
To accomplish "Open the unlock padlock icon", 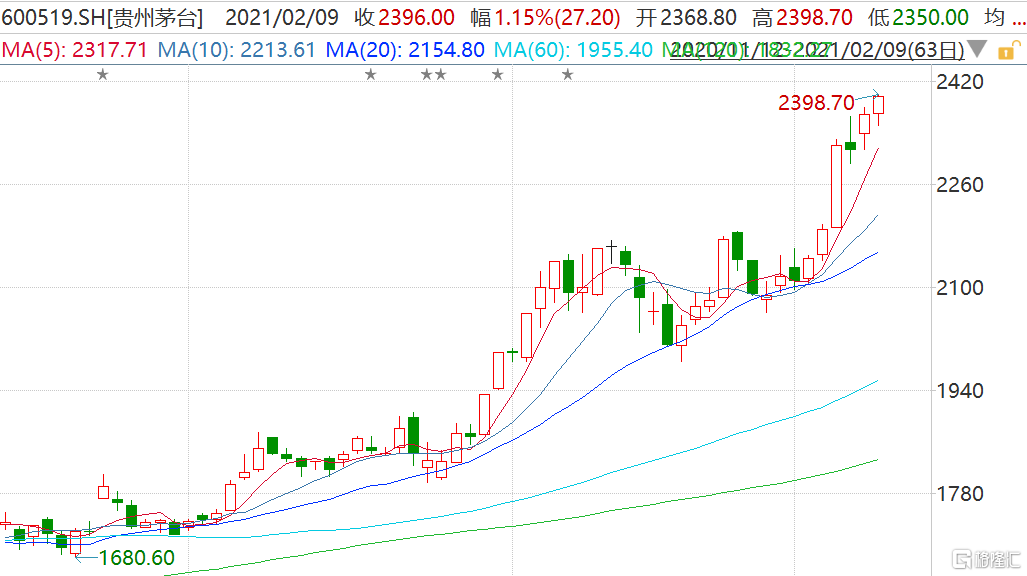I will (x=1009, y=50).
